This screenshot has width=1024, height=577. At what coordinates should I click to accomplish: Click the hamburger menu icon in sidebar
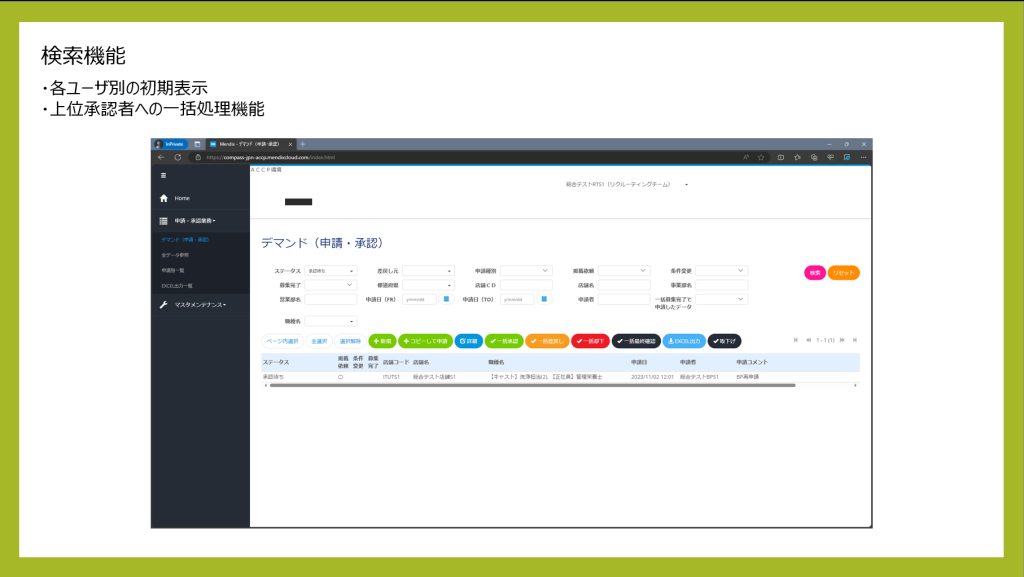[x=164, y=175]
